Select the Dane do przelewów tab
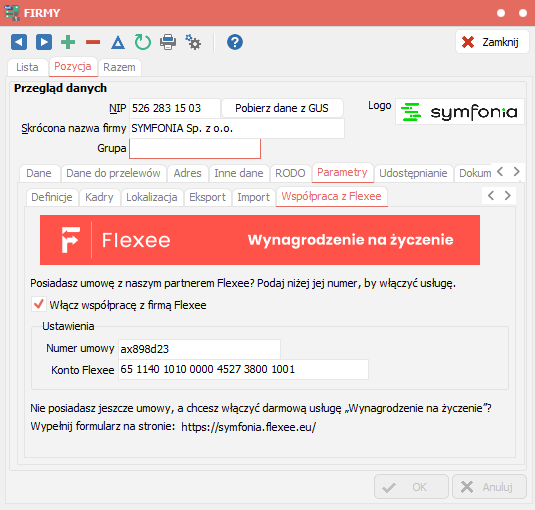 (113, 173)
